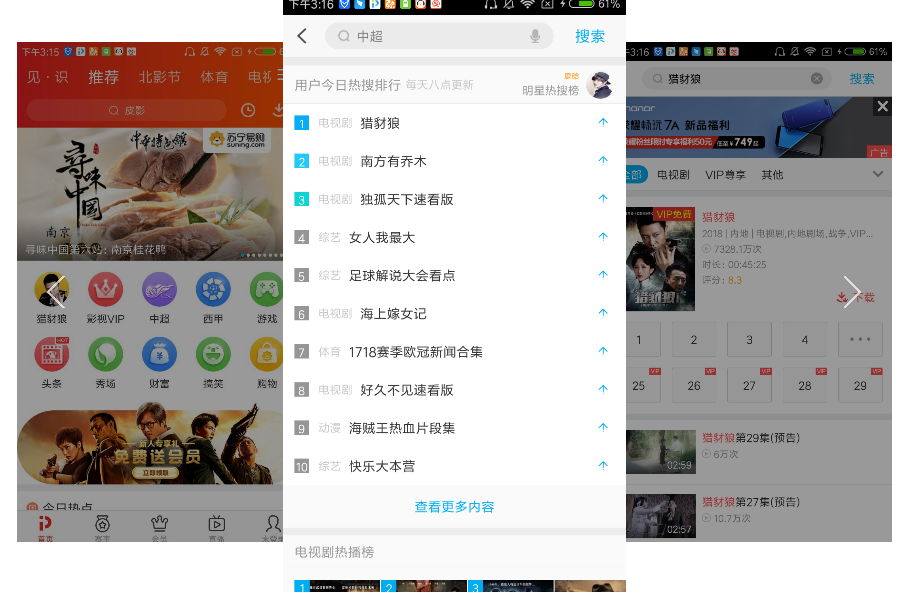
Task: Clear the 猎豺狼 search text with X icon
Action: pyautogui.click(x=817, y=79)
